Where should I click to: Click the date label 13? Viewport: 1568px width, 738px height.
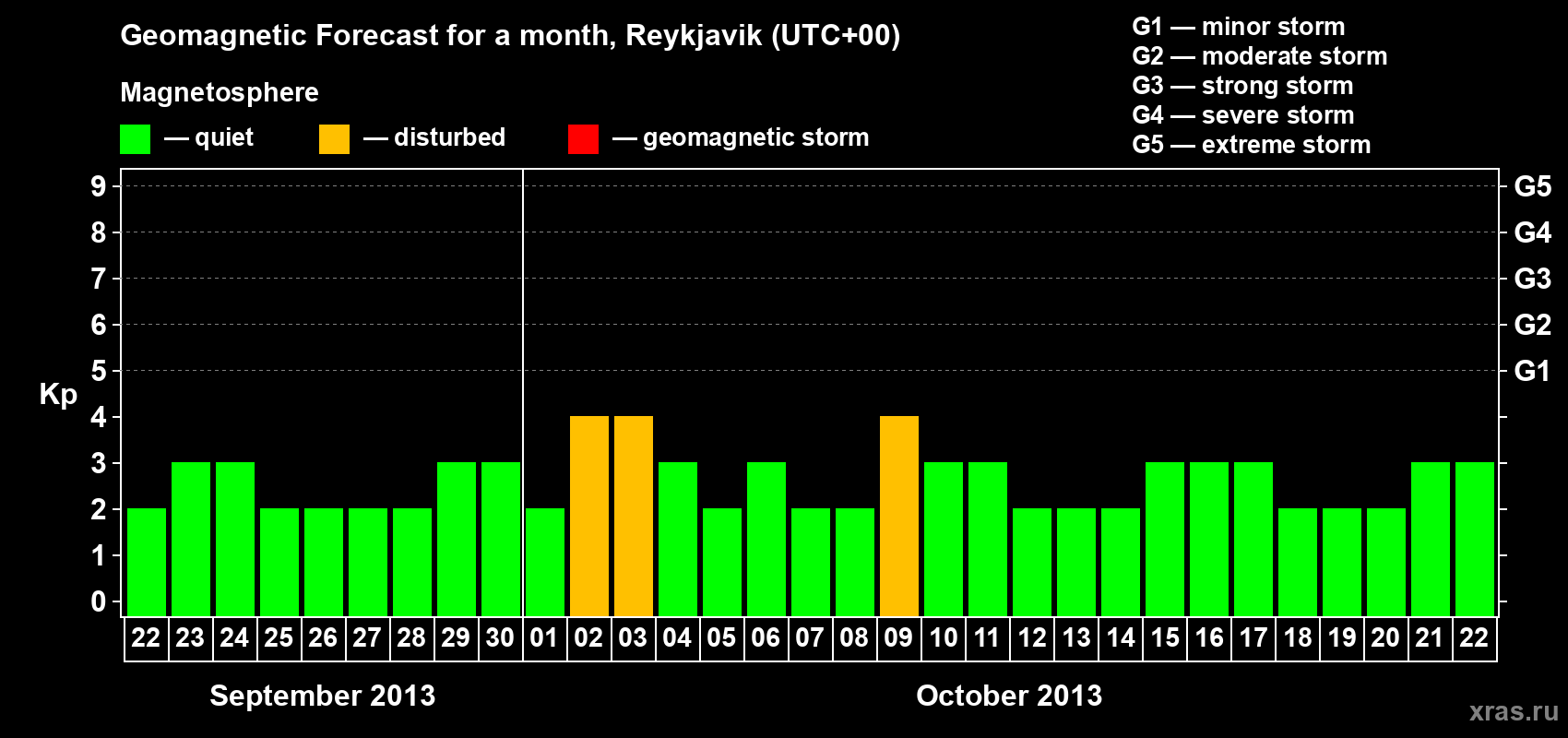[x=1075, y=637]
